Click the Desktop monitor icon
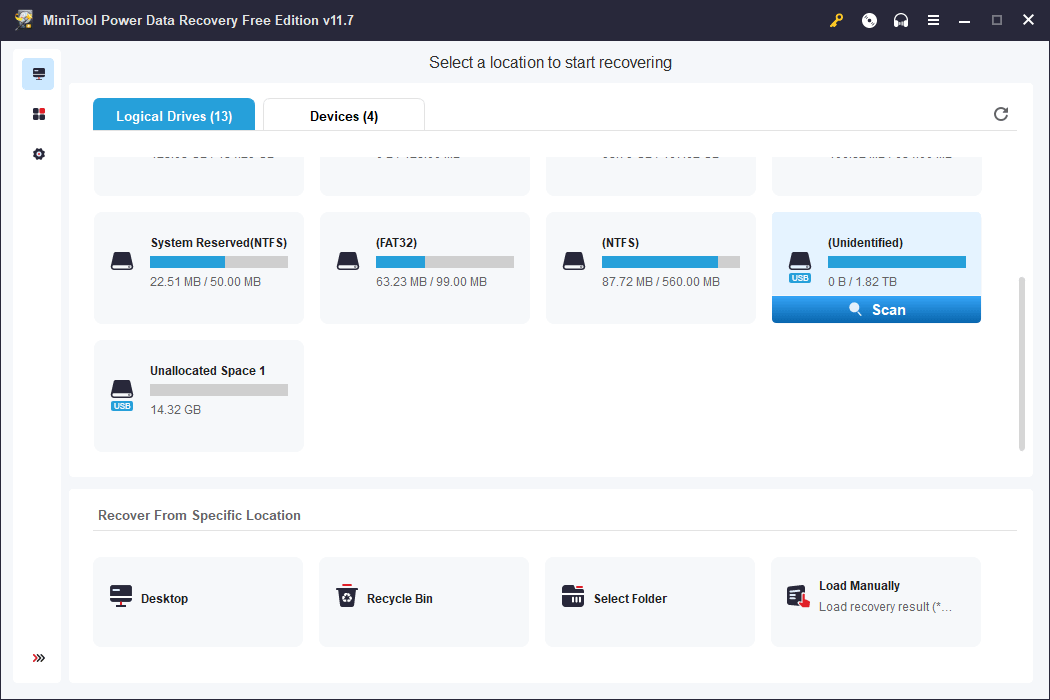This screenshot has width=1050, height=700. coord(121,596)
